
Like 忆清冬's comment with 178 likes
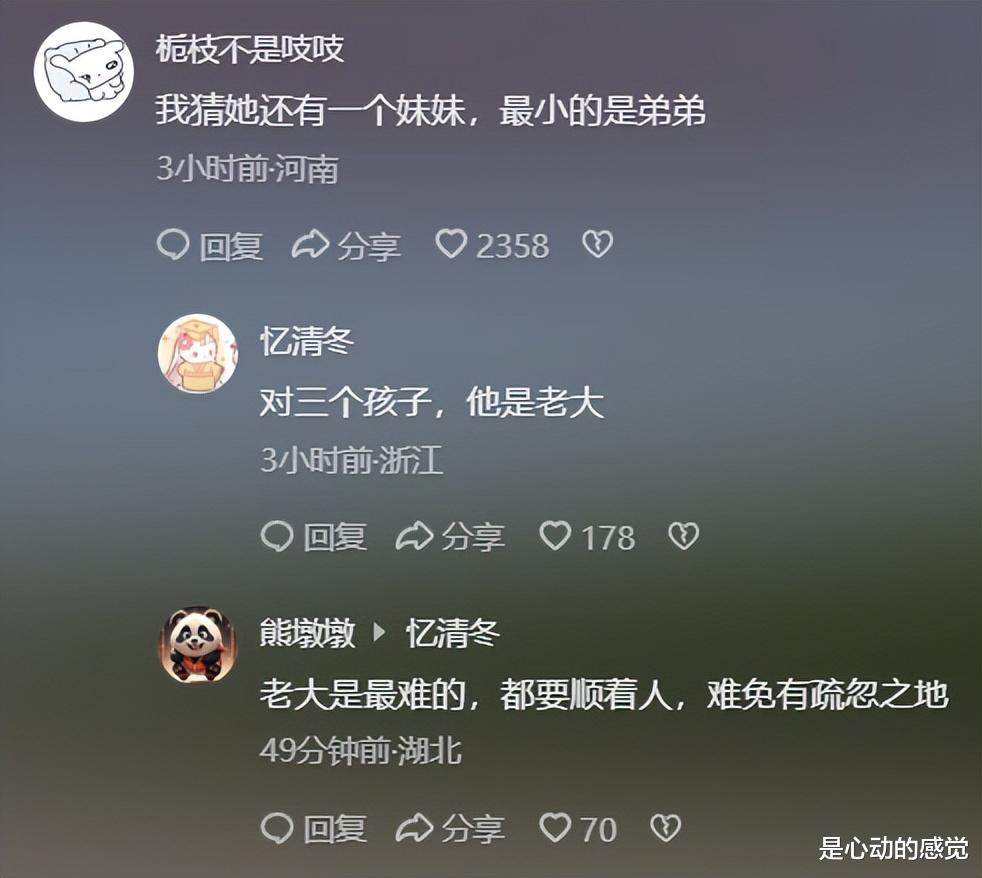point(556,536)
